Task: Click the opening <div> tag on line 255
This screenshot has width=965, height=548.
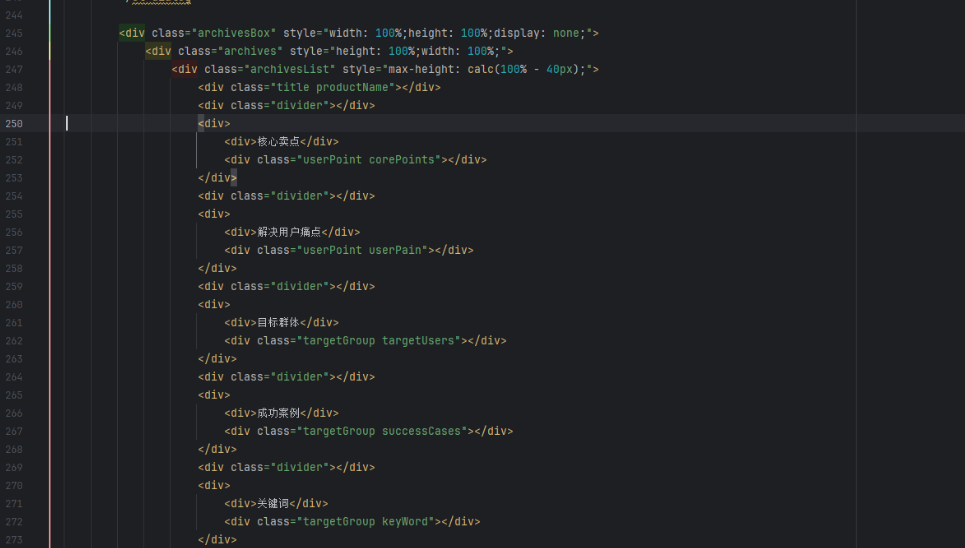Action: [214, 214]
